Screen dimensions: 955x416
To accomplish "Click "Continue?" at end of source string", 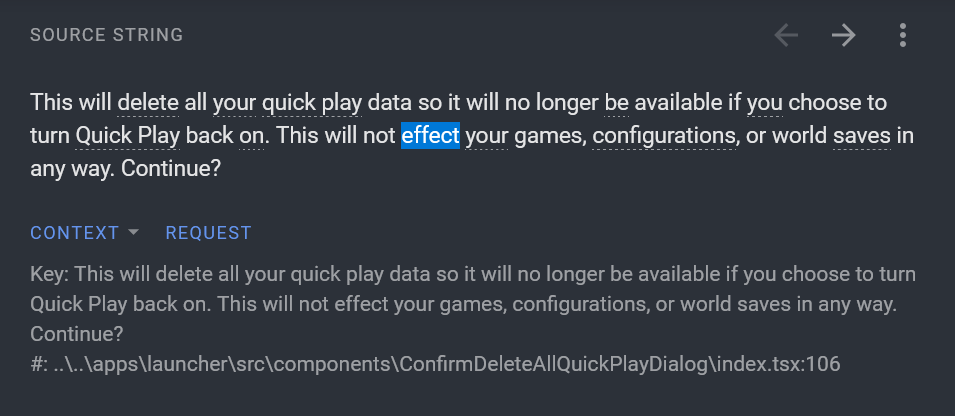I will [x=171, y=168].
